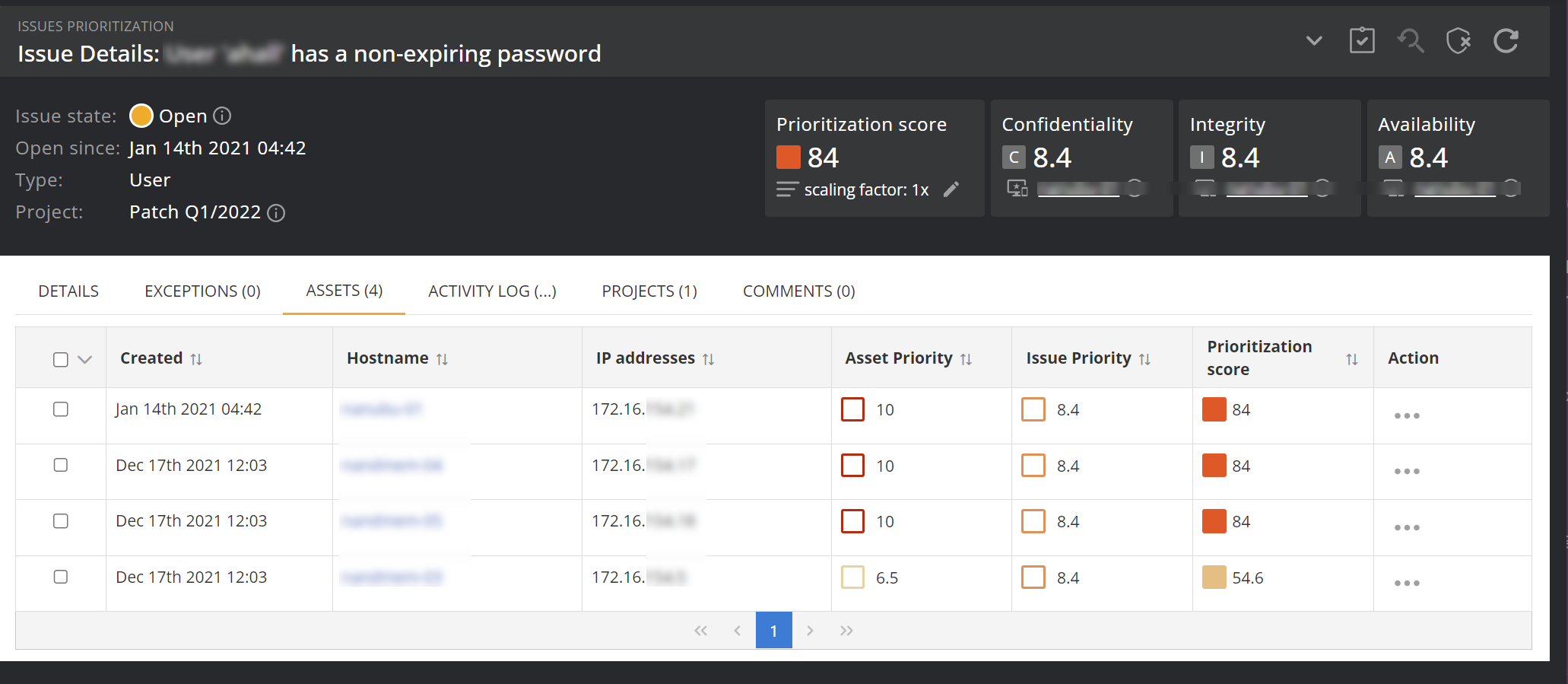This screenshot has width=1568, height=684.
Task: Edit the scaling factor with the pencil icon
Action: [951, 189]
